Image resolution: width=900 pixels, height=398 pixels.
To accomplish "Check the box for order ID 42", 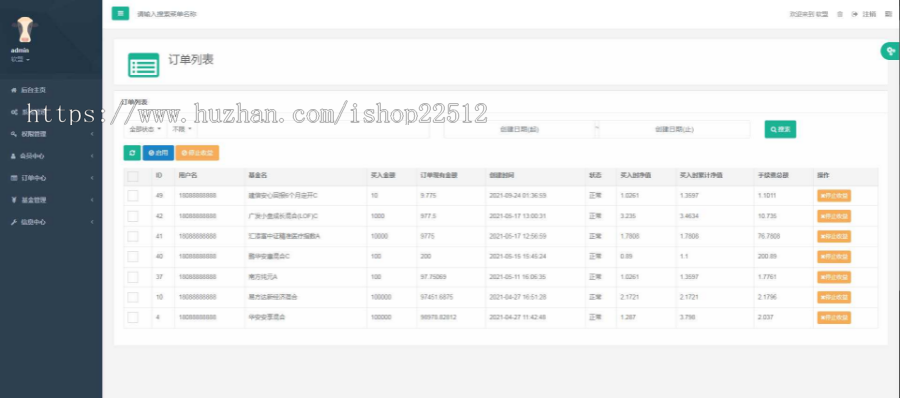I will [x=133, y=216].
